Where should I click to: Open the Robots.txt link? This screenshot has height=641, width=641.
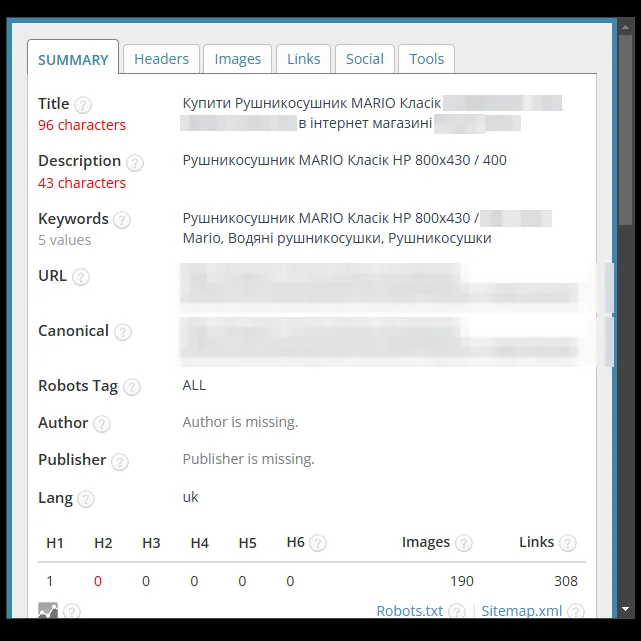(x=409, y=611)
